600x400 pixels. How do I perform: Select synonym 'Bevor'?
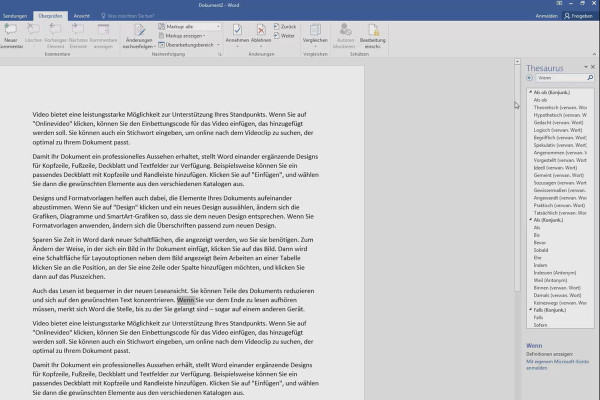tap(540, 243)
